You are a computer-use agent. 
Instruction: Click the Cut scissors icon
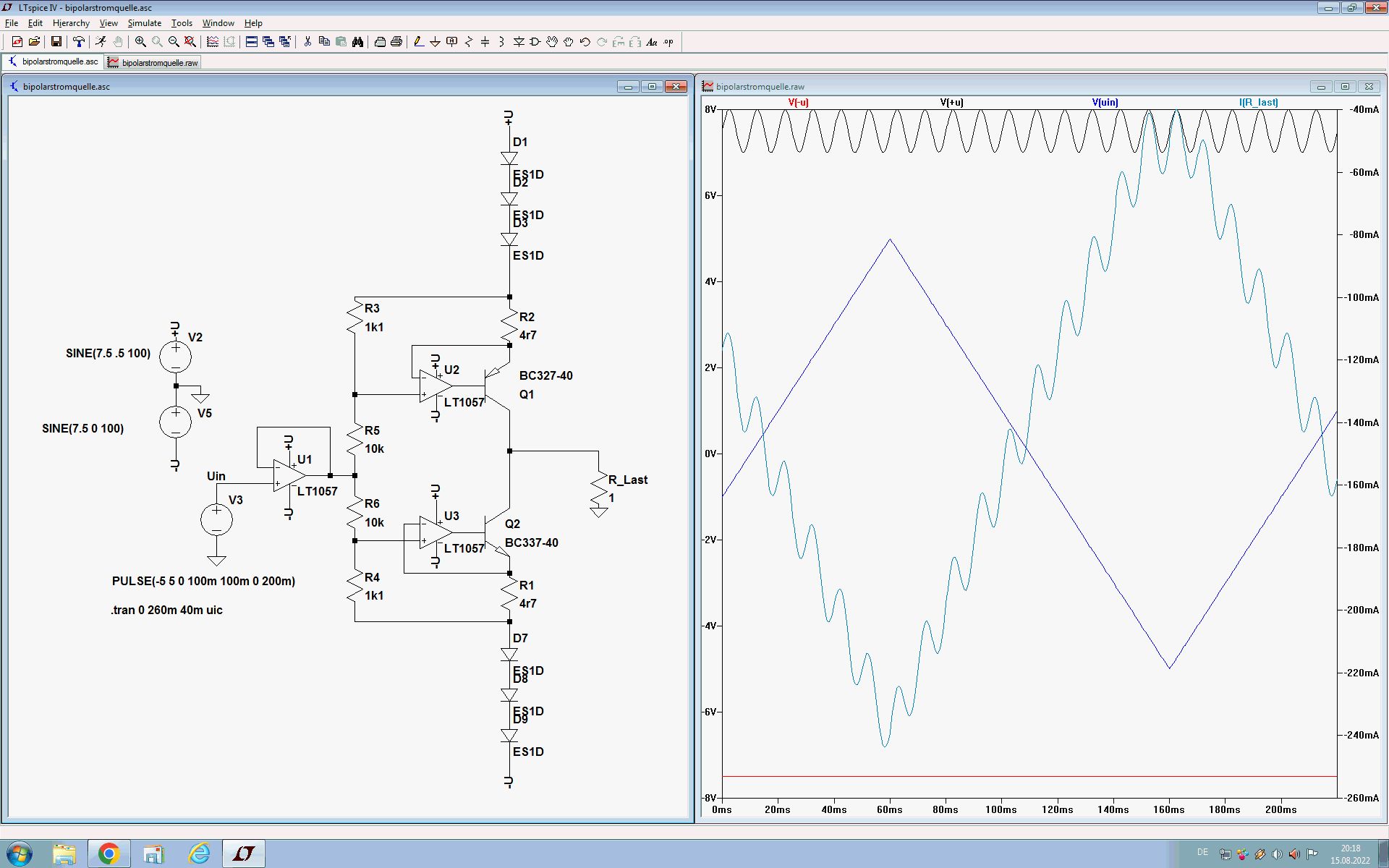[307, 42]
